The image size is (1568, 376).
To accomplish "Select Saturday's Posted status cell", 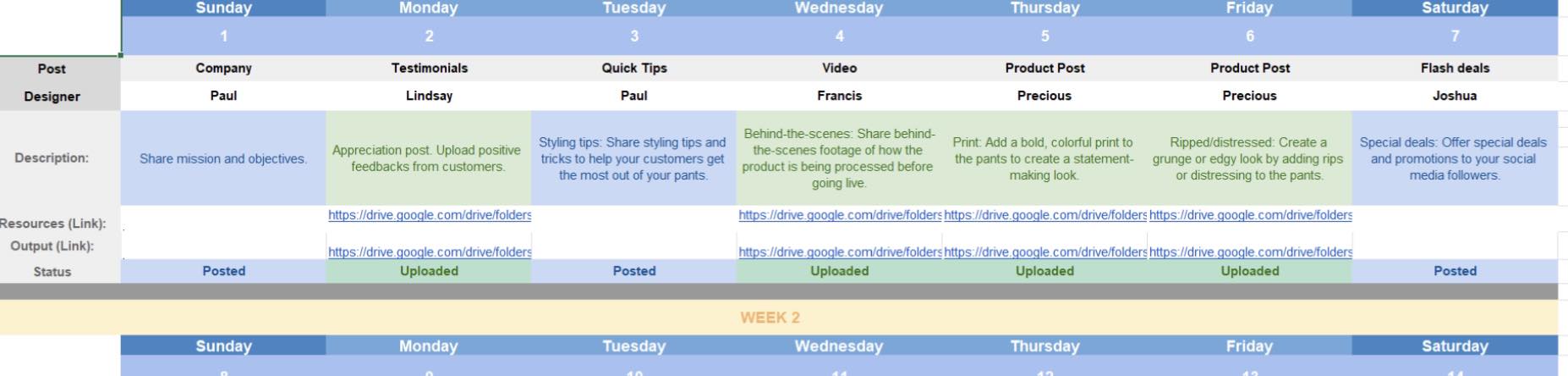I will click(x=1455, y=271).
